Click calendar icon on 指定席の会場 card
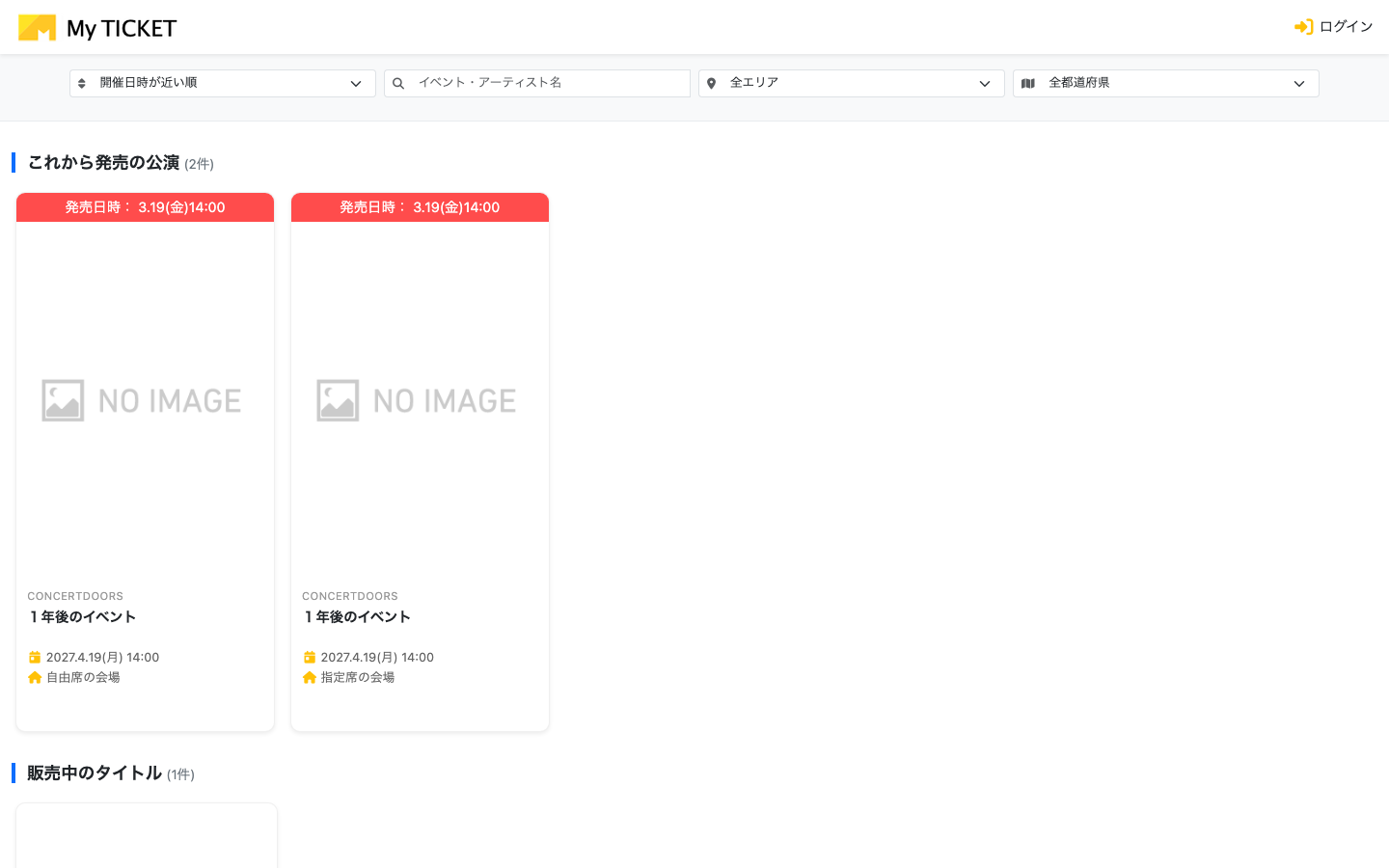 pos(310,657)
